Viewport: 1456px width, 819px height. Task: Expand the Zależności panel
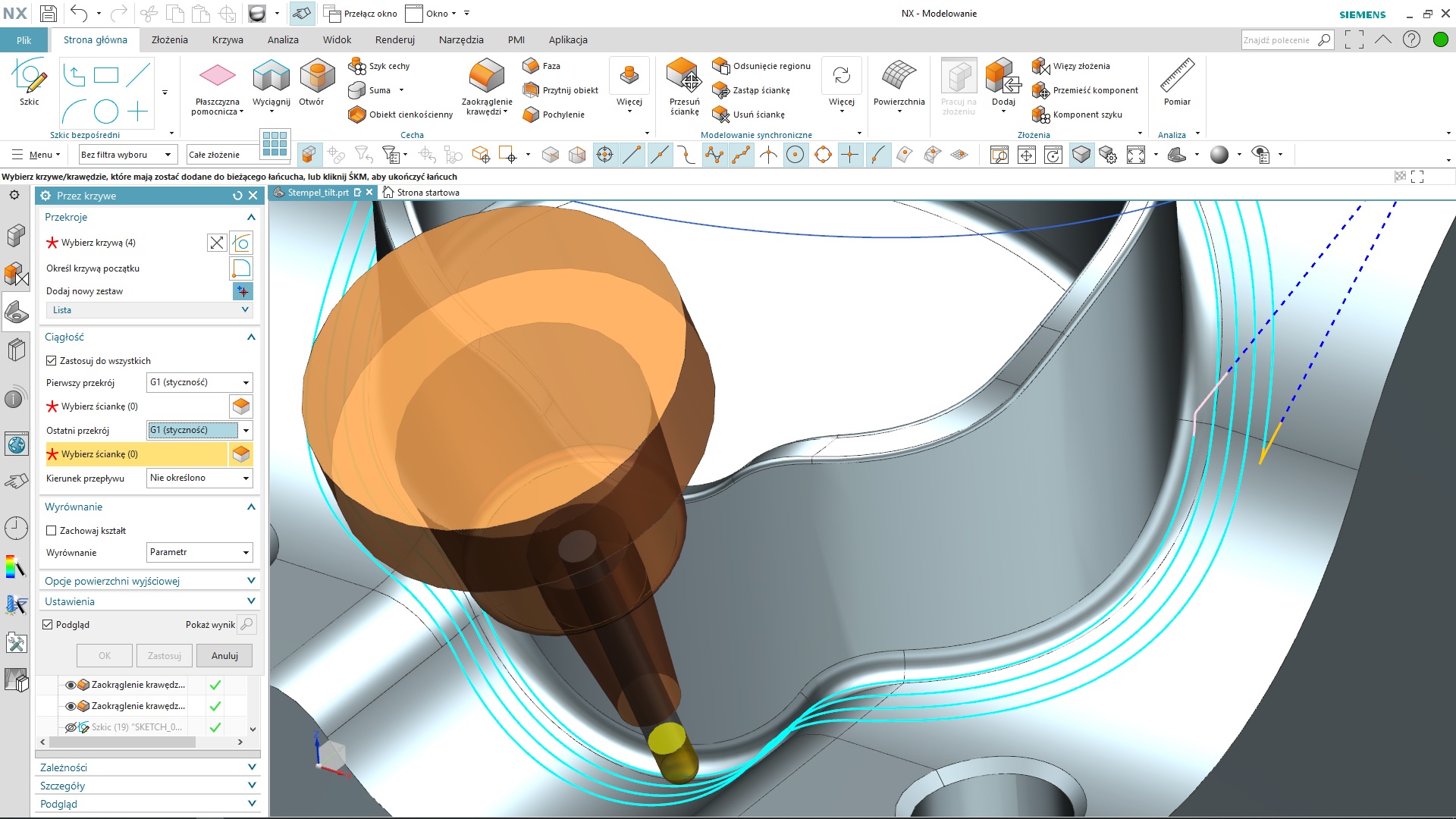click(148, 767)
